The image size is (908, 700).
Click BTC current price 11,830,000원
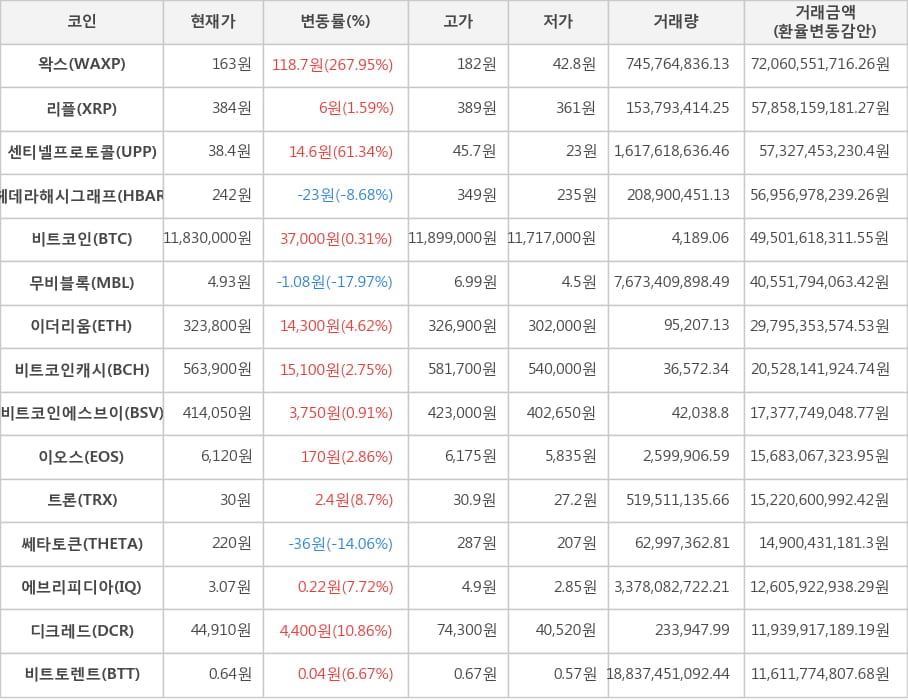pyautogui.click(x=208, y=238)
